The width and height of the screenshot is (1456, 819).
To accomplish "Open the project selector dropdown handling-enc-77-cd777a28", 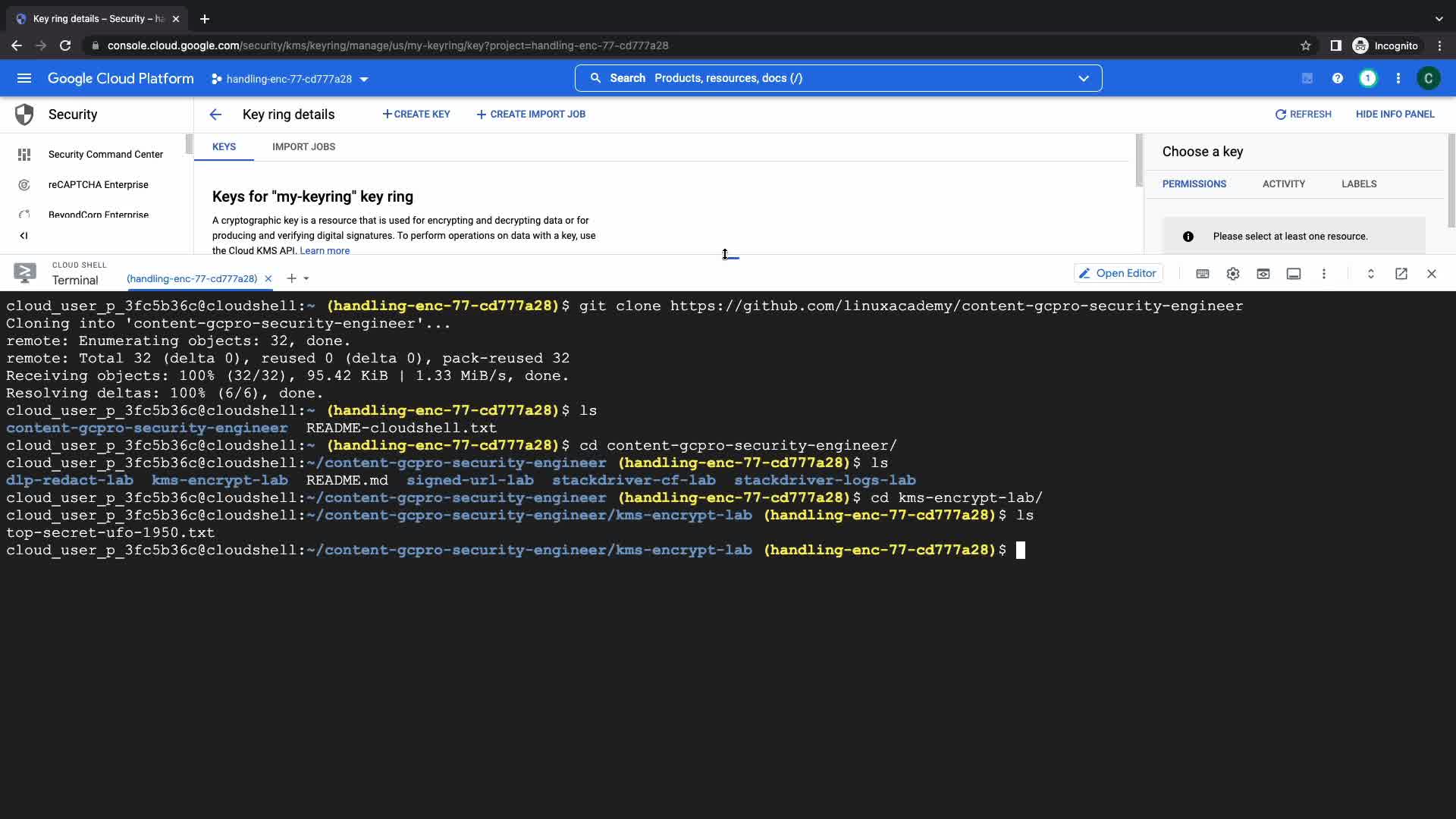I will click(290, 79).
